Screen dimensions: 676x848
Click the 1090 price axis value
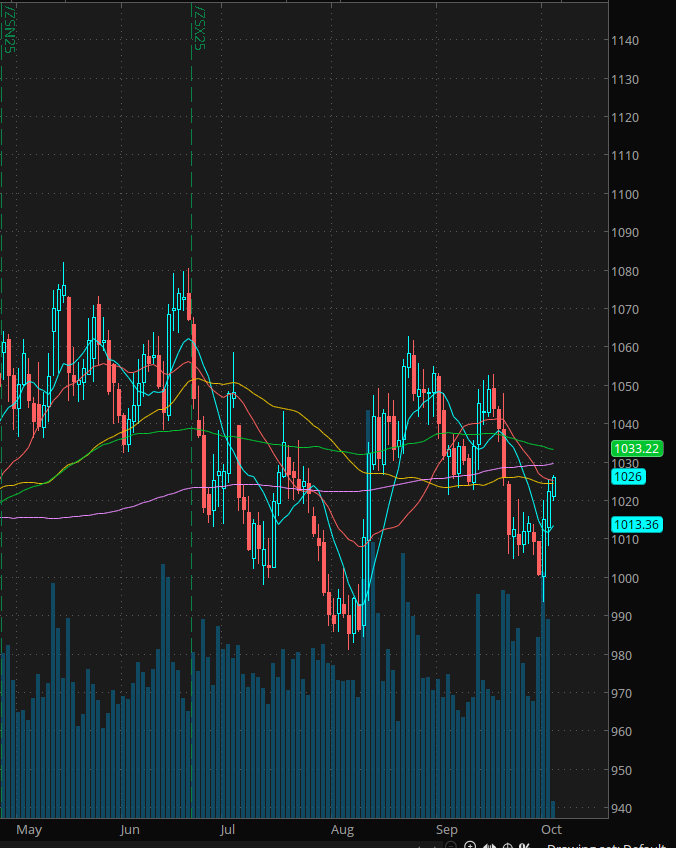pos(625,233)
